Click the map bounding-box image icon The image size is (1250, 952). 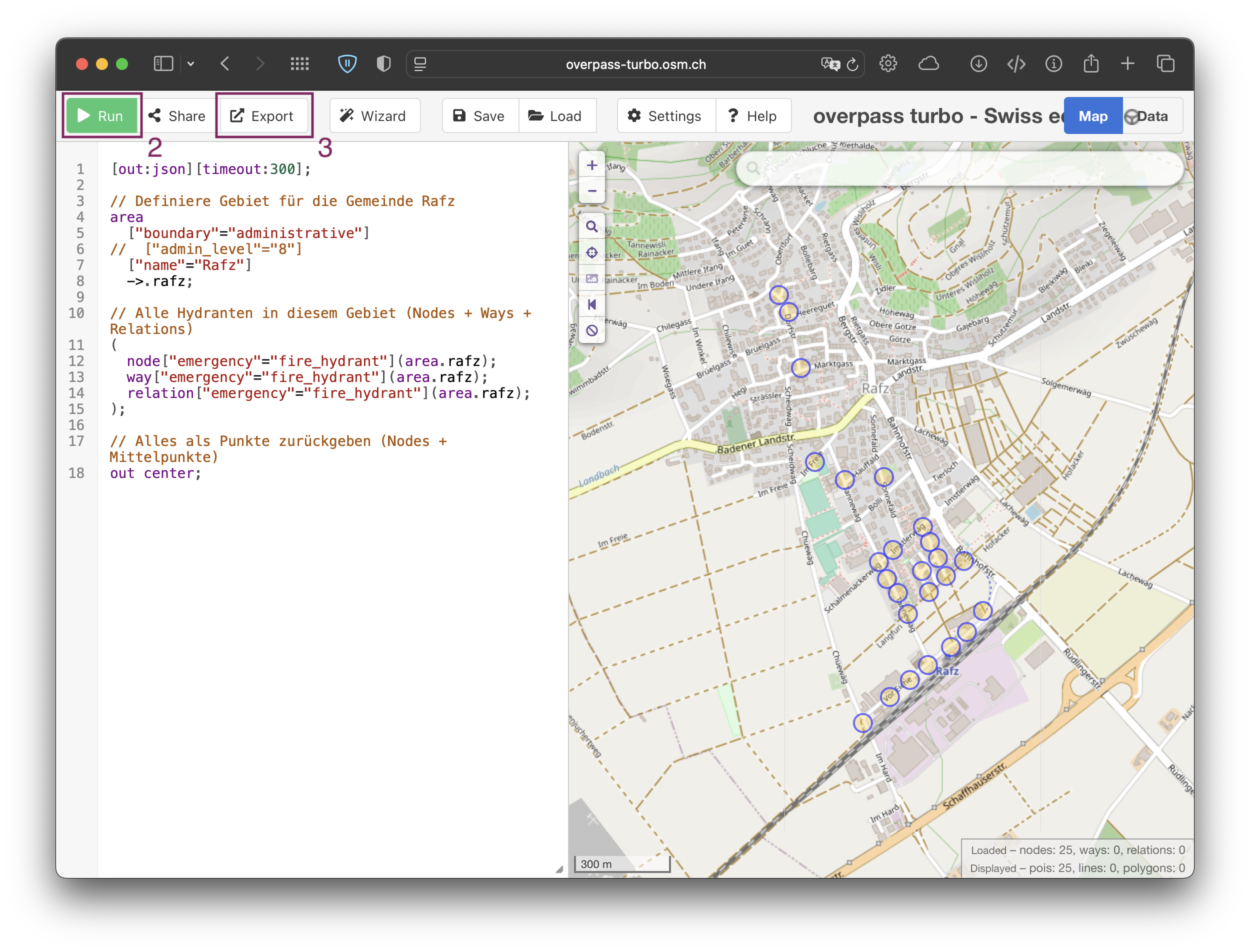click(x=591, y=279)
